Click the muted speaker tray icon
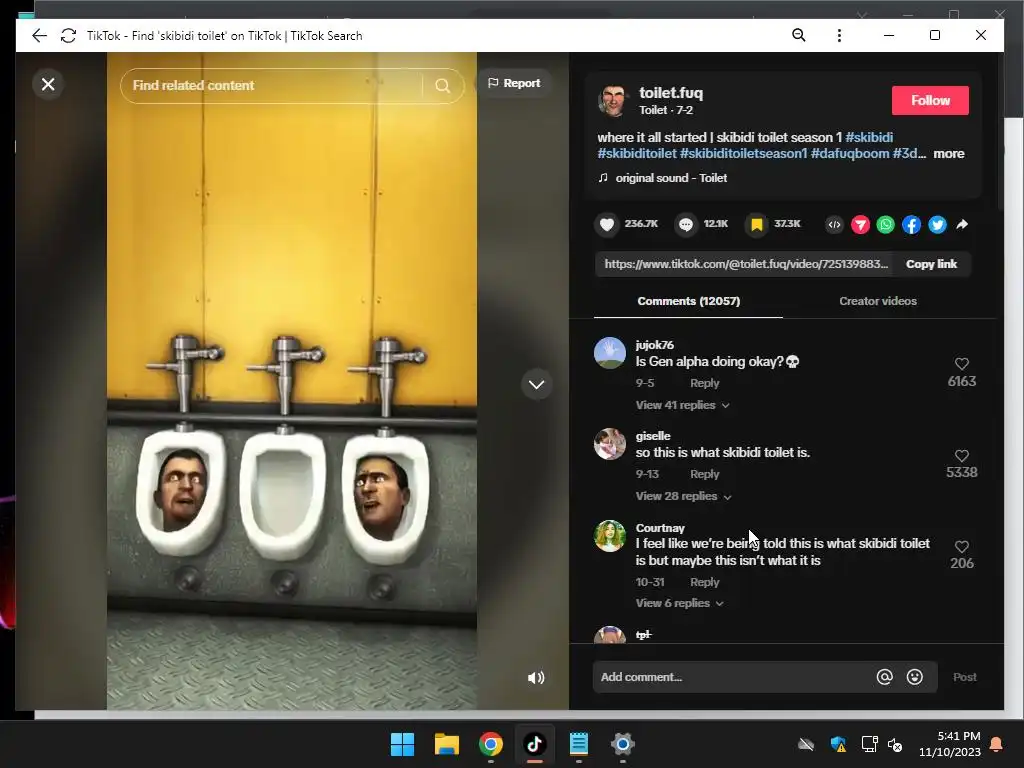1024x768 pixels. 895,744
